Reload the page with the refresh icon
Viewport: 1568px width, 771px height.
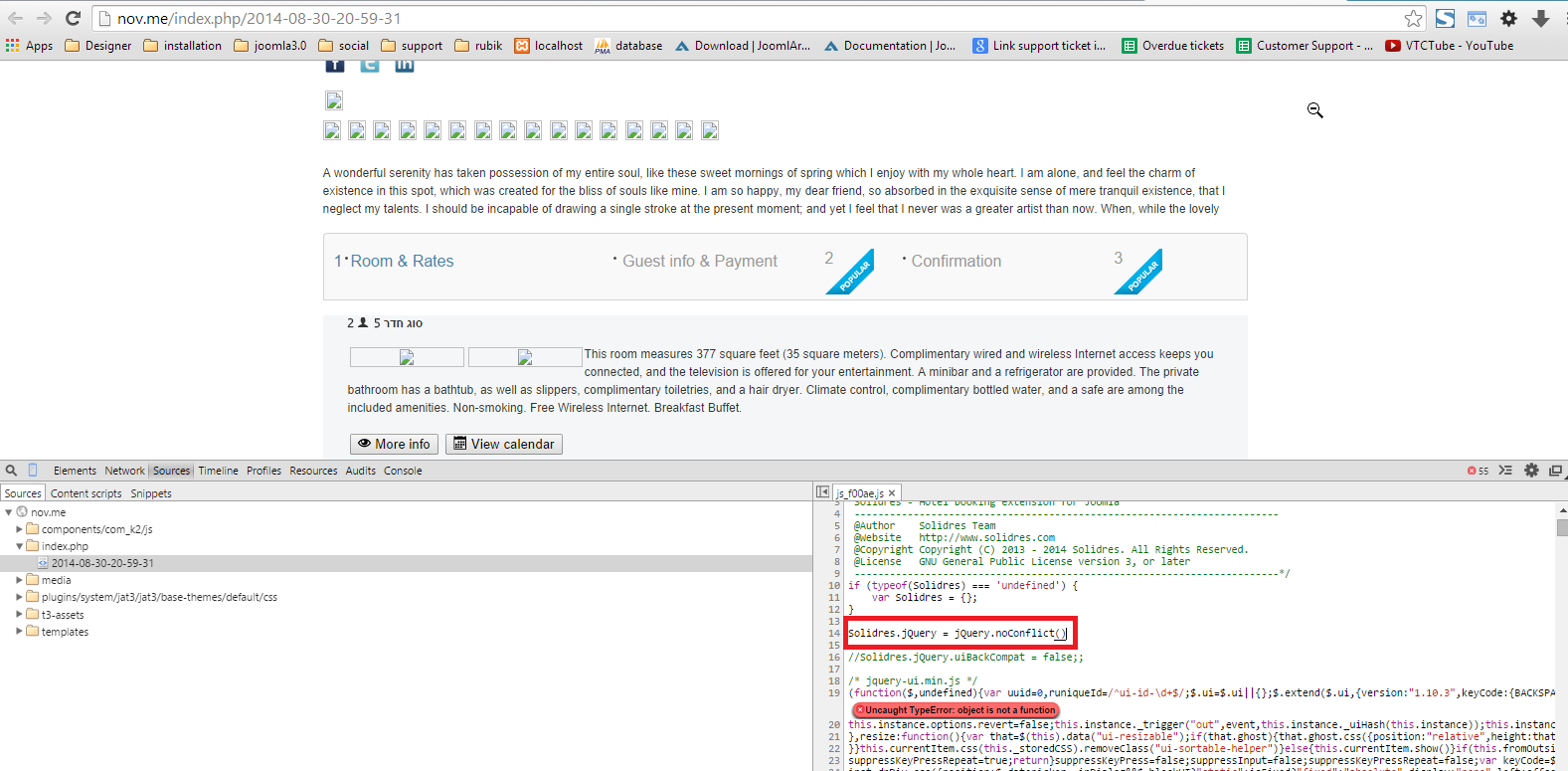(x=73, y=18)
